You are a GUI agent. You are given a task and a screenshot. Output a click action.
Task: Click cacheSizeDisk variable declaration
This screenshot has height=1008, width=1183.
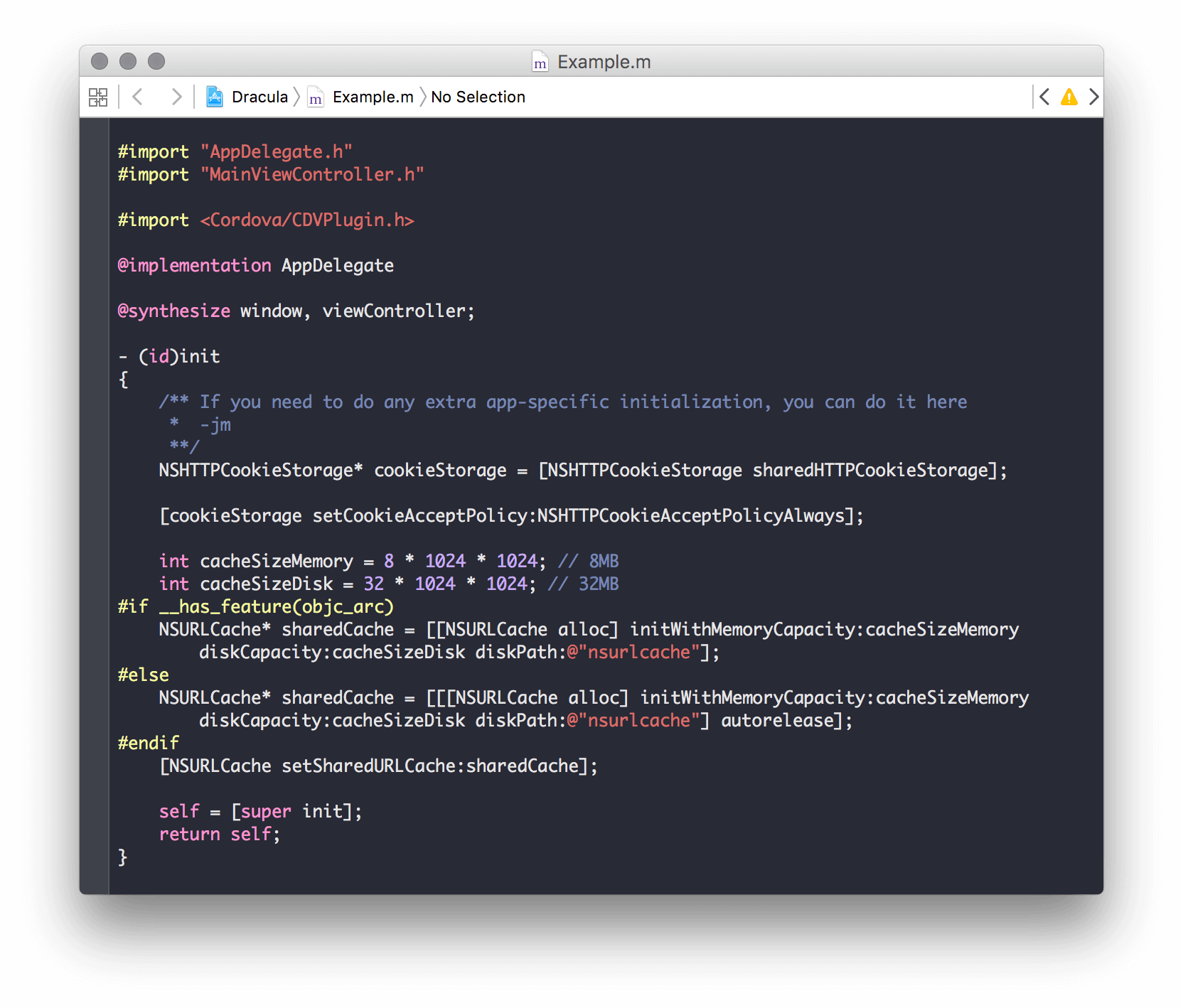[266, 584]
